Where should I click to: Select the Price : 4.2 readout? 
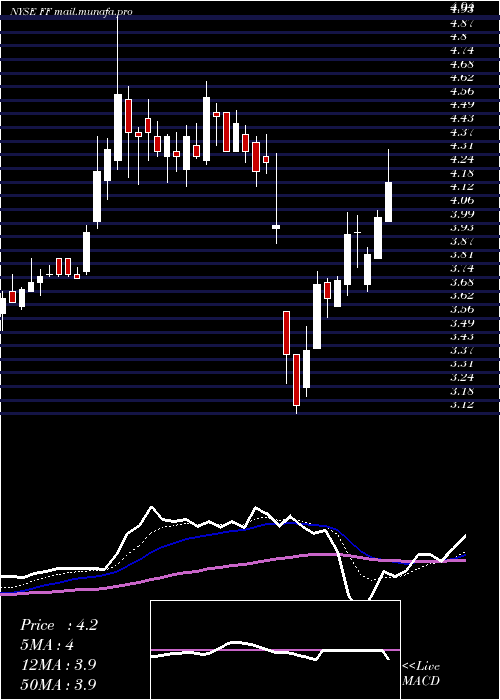point(58,625)
